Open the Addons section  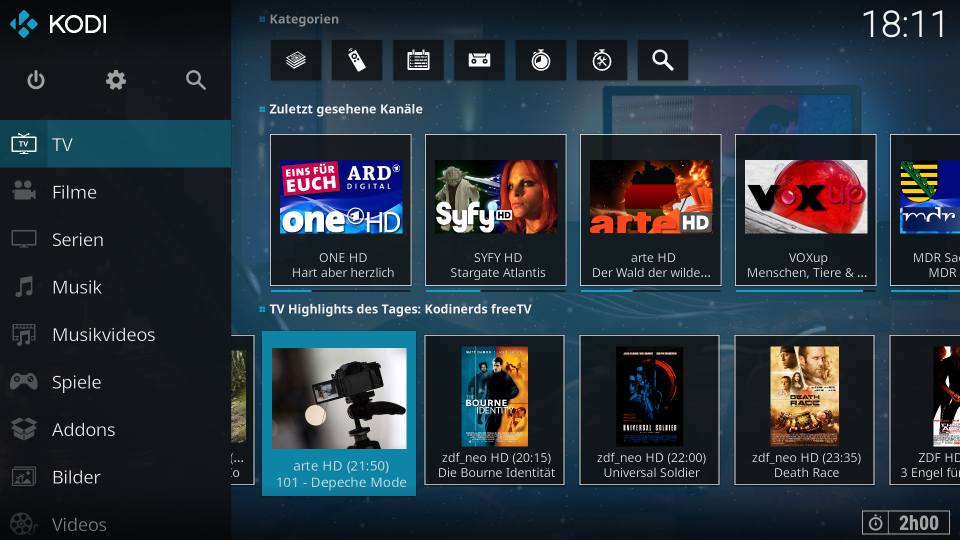coord(116,429)
